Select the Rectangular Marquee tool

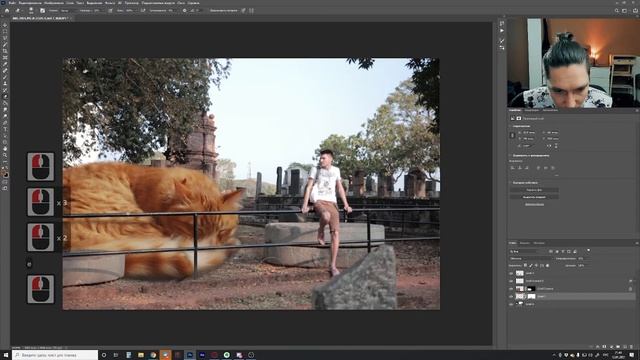pos(5,31)
